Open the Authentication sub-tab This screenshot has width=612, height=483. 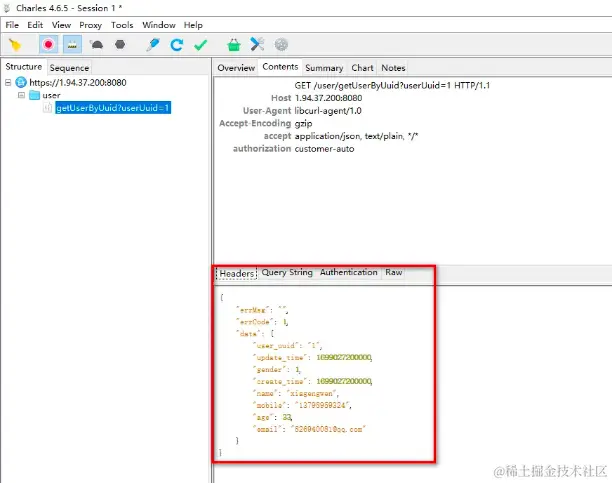click(x=349, y=273)
